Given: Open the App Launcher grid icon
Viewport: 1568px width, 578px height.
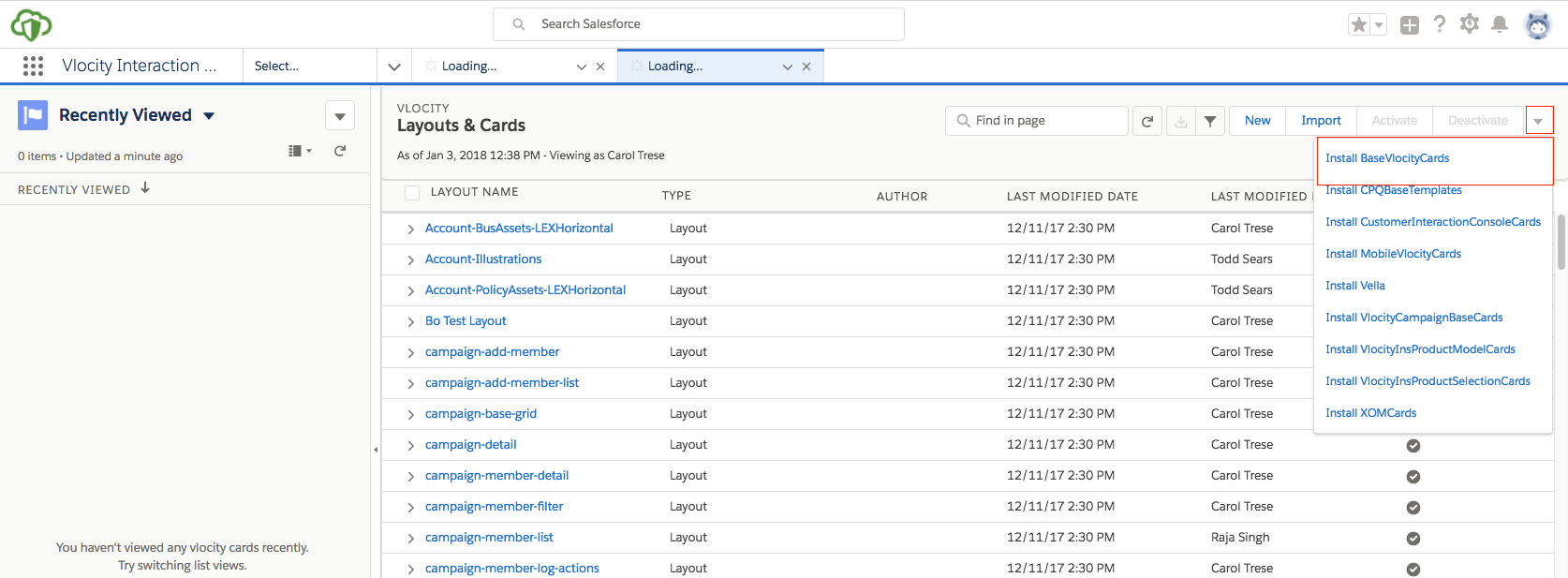Looking at the screenshot, I should [x=33, y=66].
